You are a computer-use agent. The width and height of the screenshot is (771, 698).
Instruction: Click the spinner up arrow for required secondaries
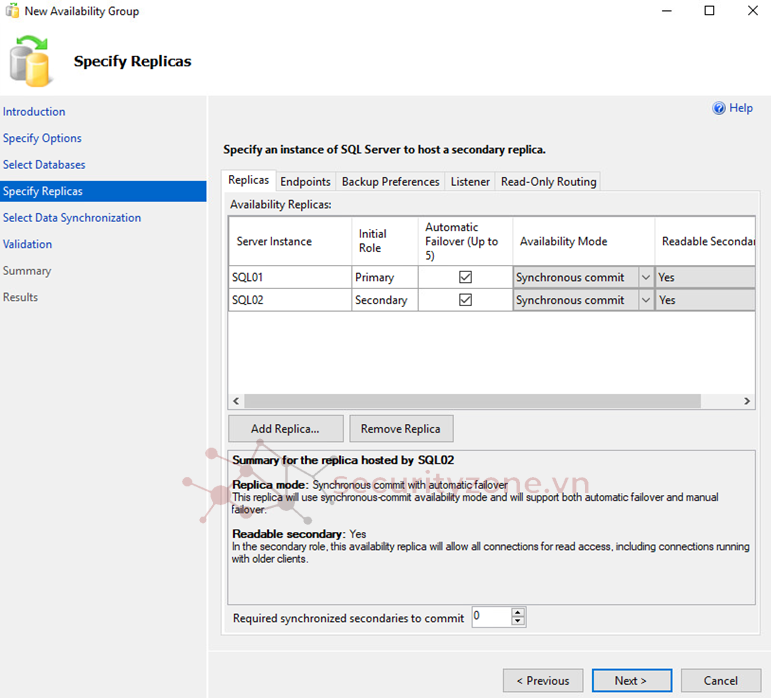[x=517, y=612]
